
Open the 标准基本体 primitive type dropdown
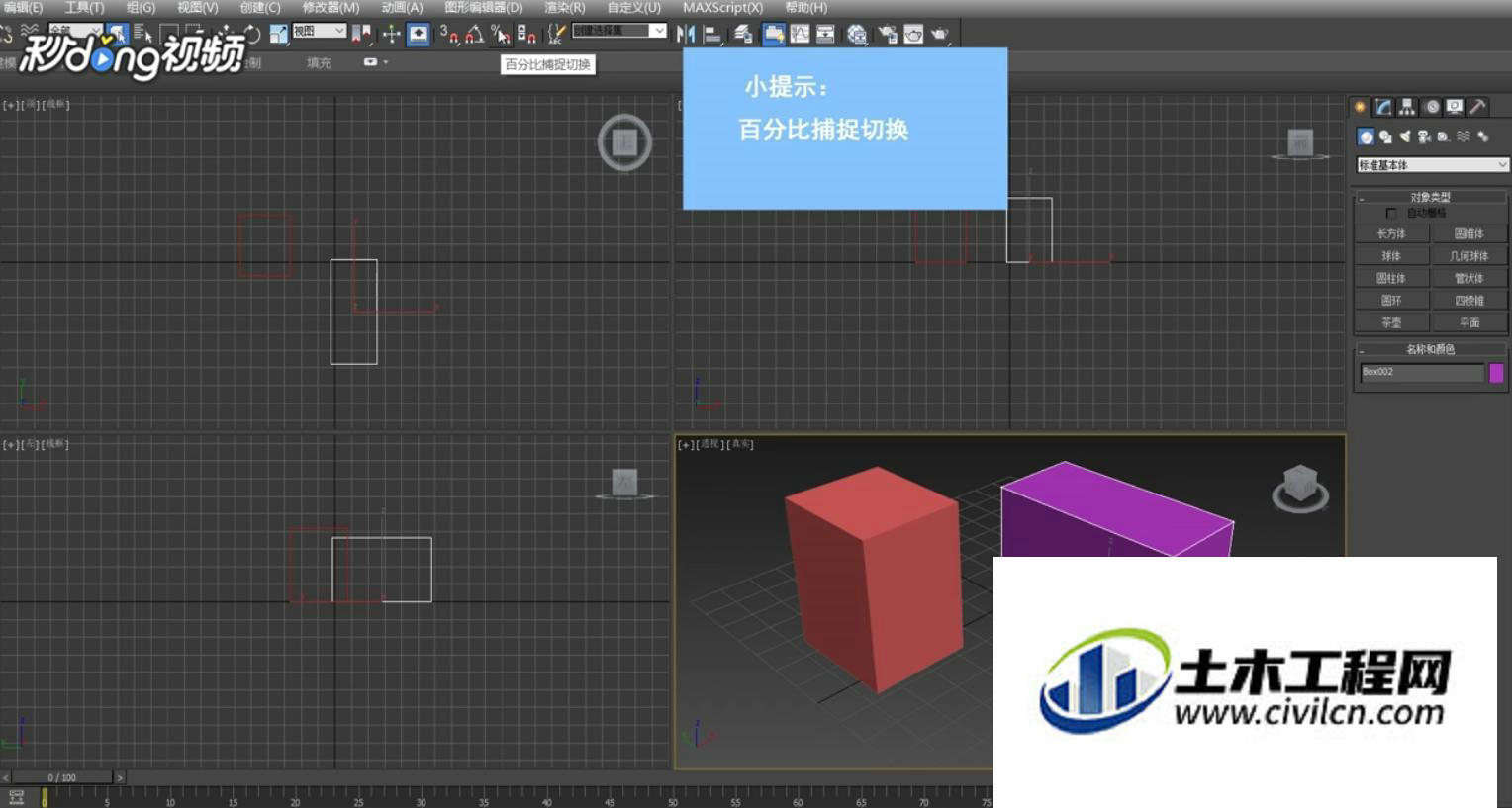point(1432,164)
